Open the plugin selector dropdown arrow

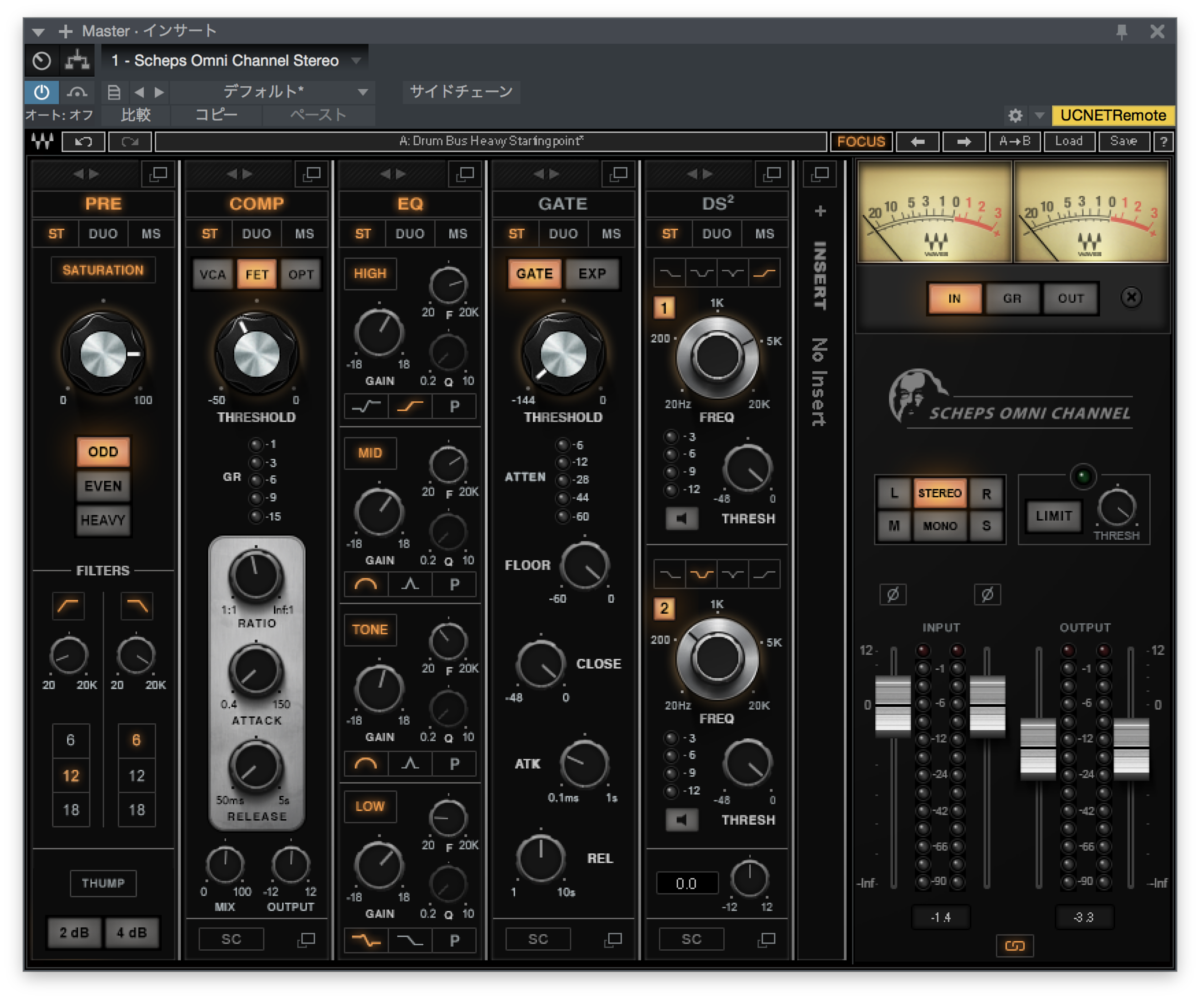[x=357, y=61]
